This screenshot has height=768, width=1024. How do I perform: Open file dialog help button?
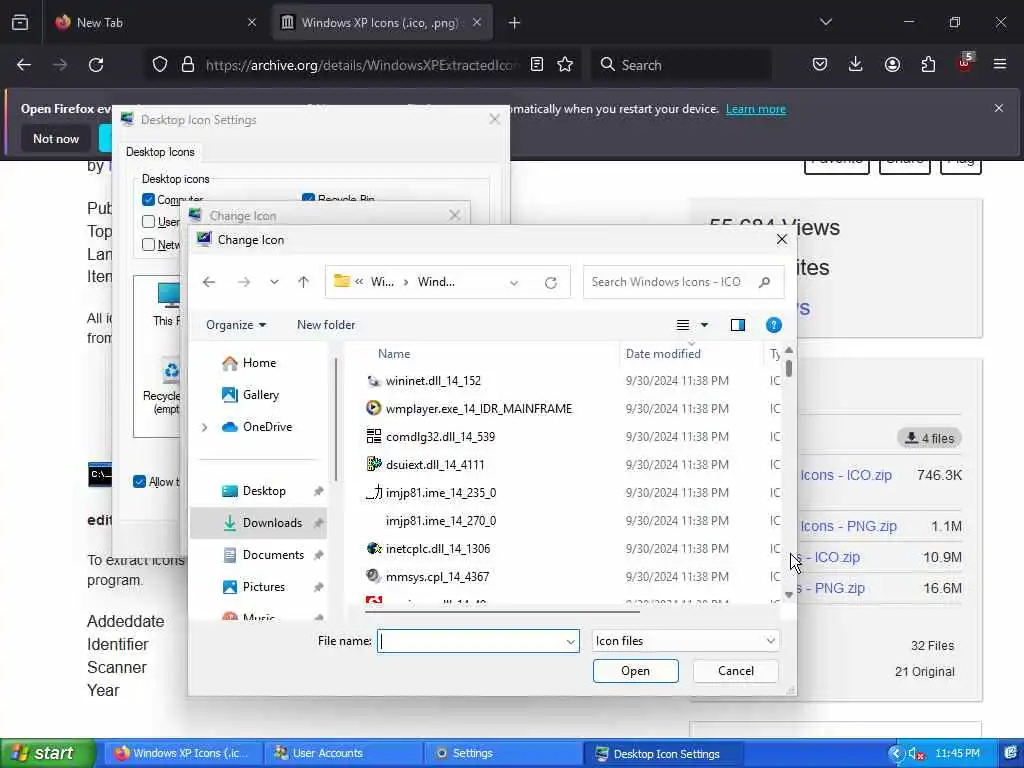pos(773,325)
